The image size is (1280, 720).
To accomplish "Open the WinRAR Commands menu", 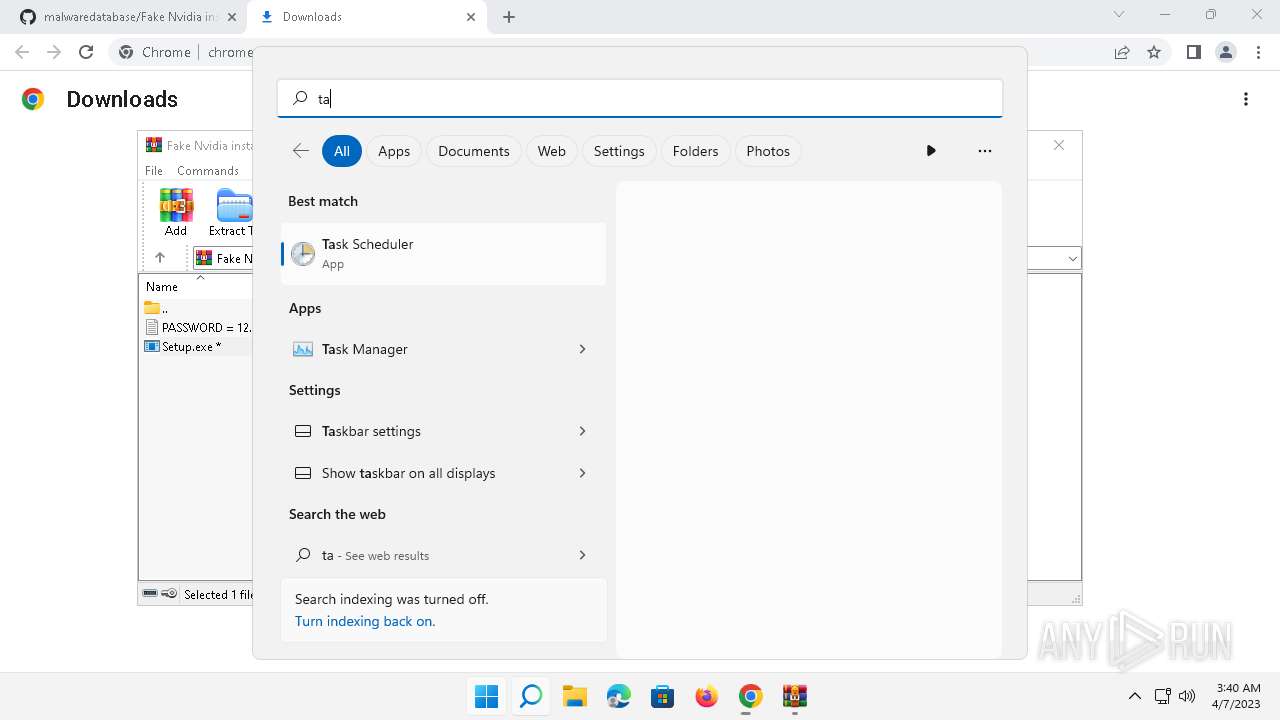I will pos(208,171).
